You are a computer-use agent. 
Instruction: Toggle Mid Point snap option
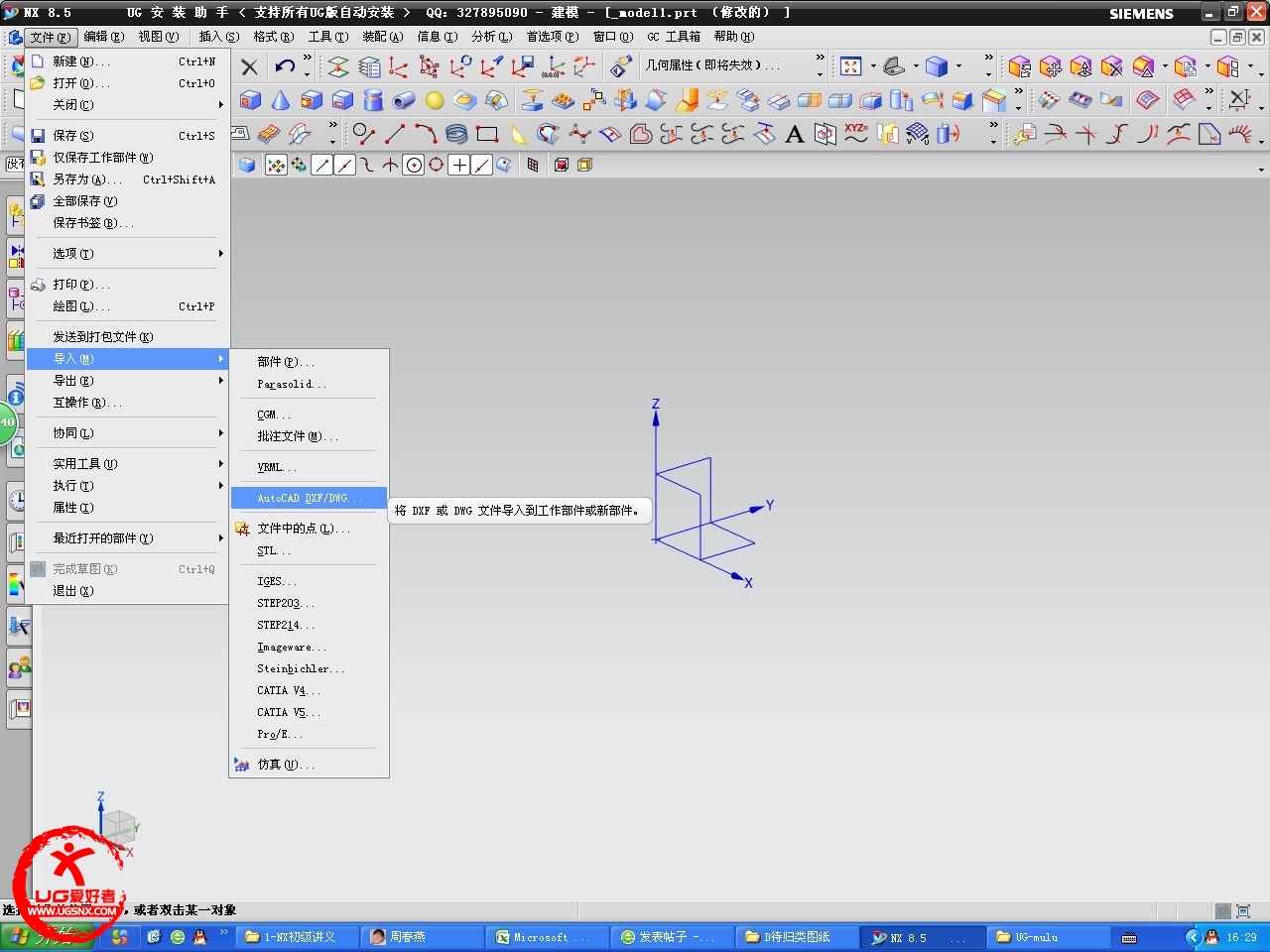tap(344, 165)
